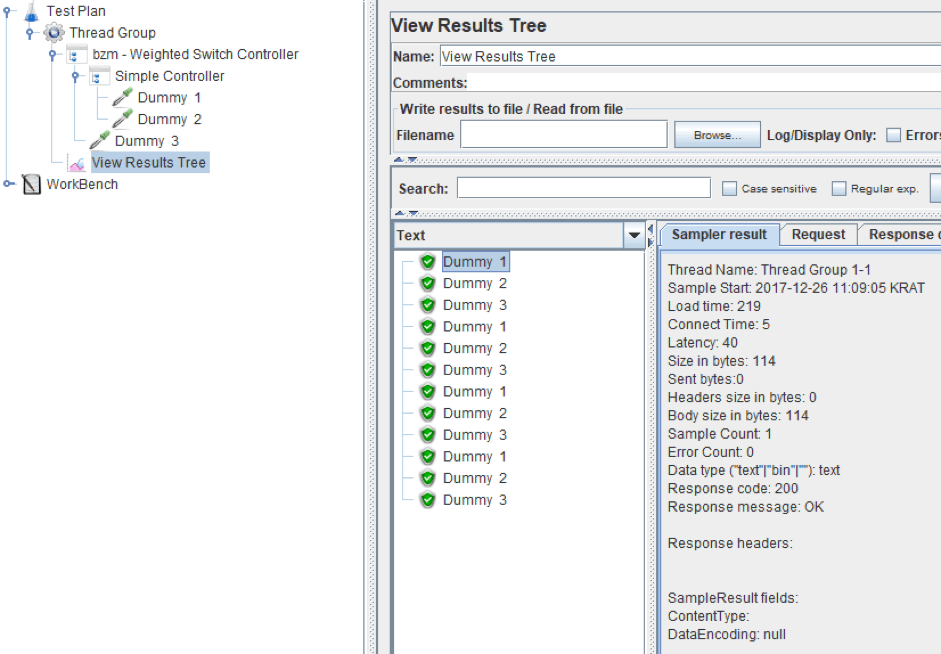The width and height of the screenshot is (941, 654).
Task: Click green shield icon of last Dummy 3 result
Action: click(x=428, y=500)
